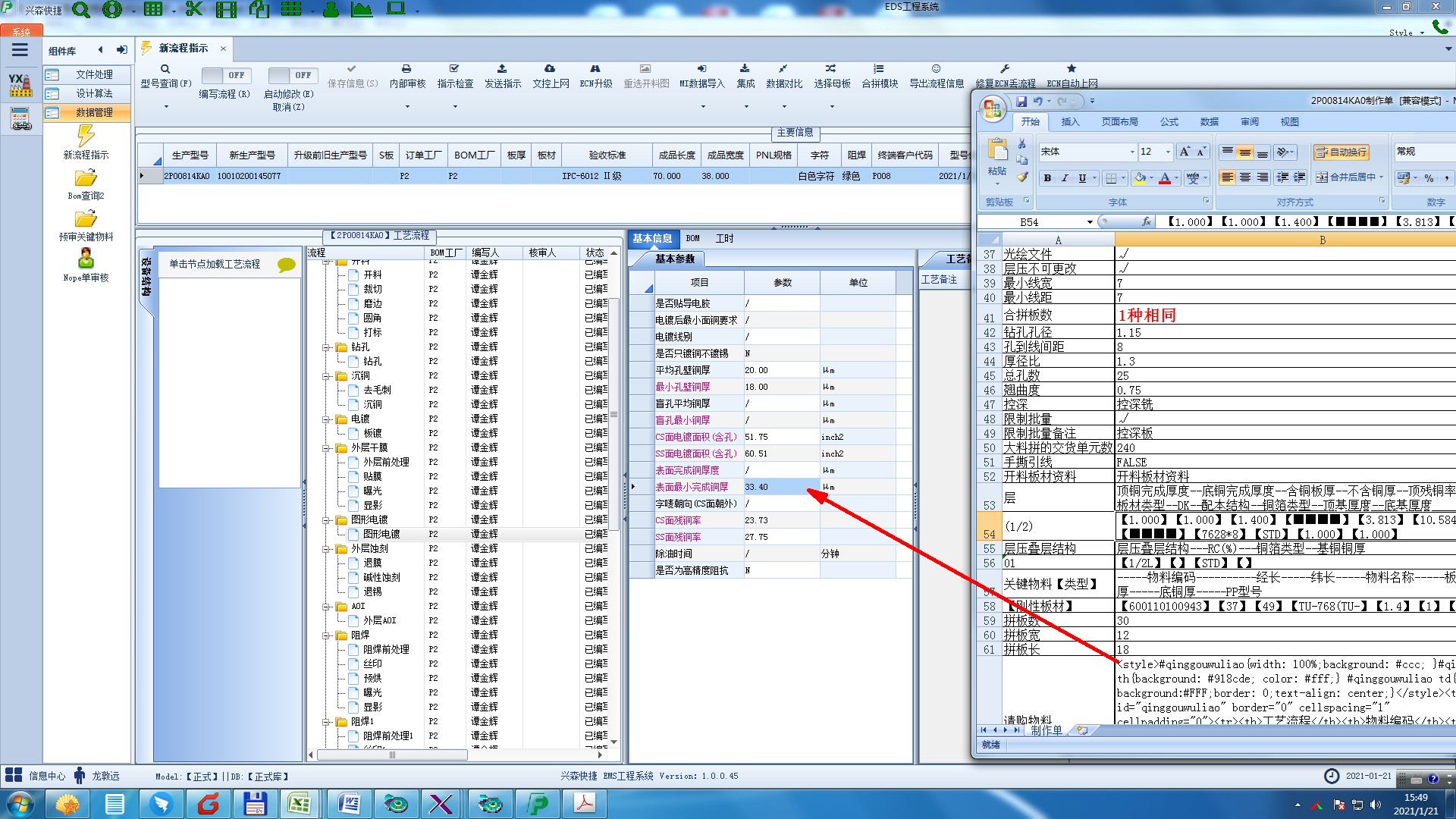This screenshot has width=1456, height=819.
Task: Select the 图形电镀 process tree row
Action: point(381,534)
